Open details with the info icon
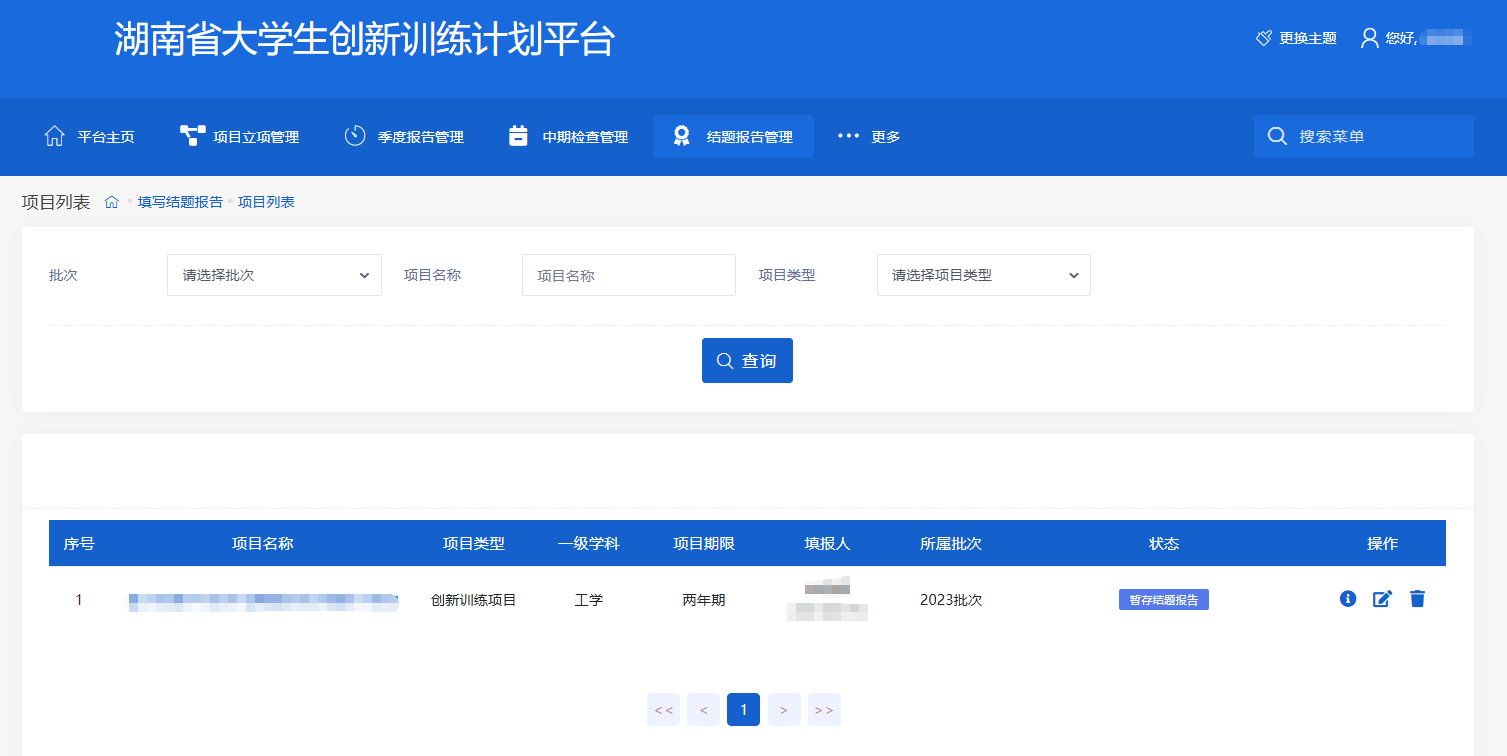This screenshot has width=1507, height=756. coord(1348,599)
